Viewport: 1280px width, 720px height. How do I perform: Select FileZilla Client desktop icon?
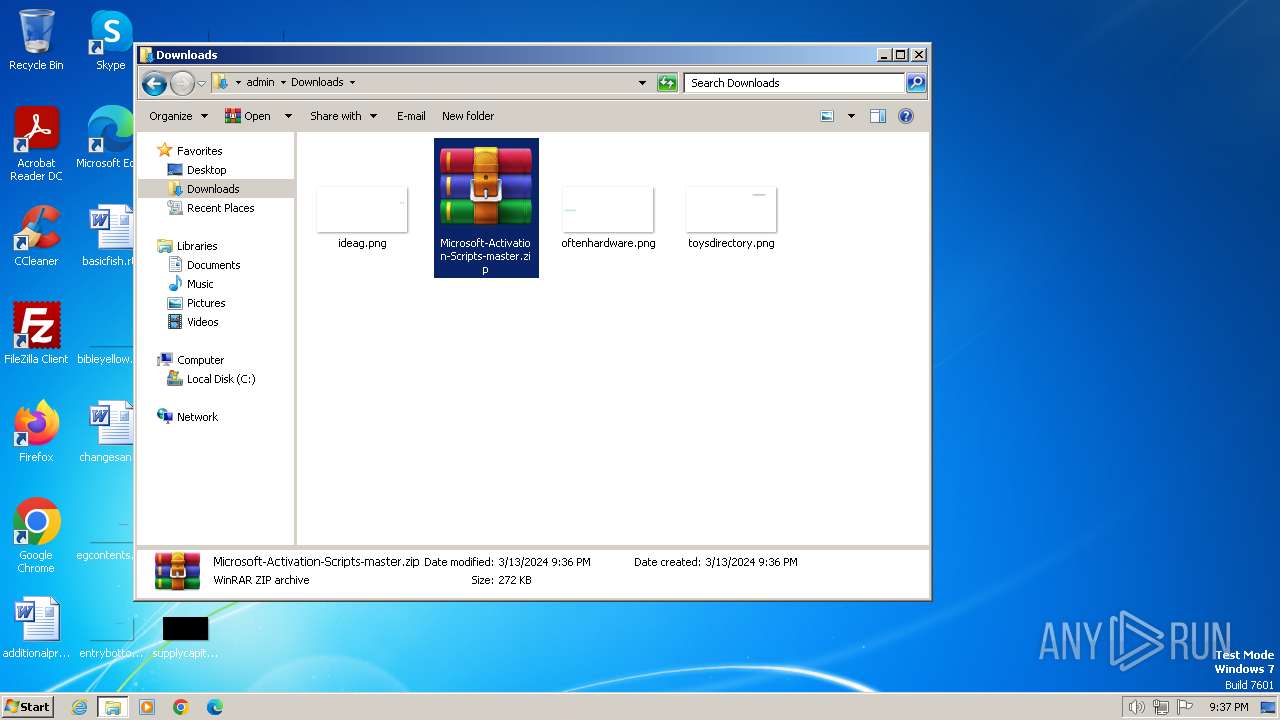click(36, 333)
